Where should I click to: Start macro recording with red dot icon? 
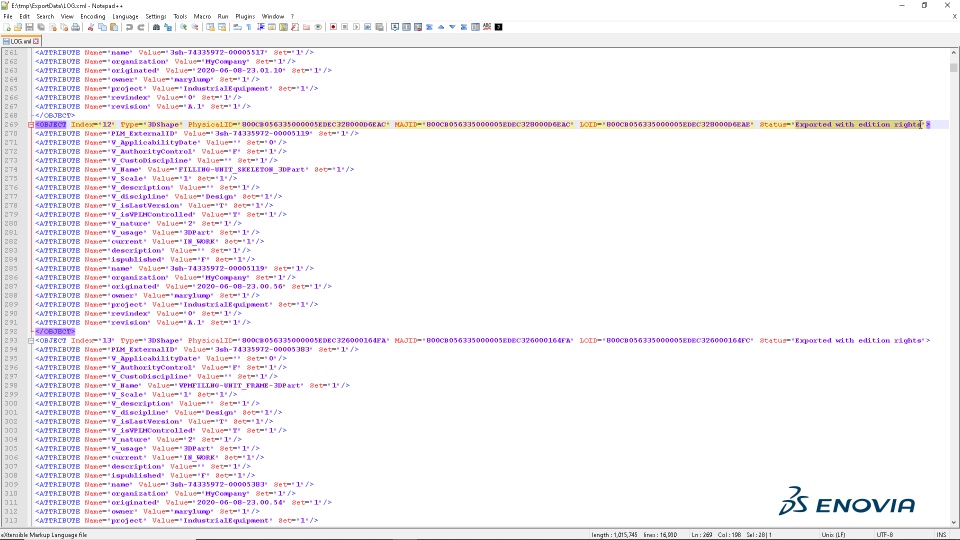[x=333, y=27]
